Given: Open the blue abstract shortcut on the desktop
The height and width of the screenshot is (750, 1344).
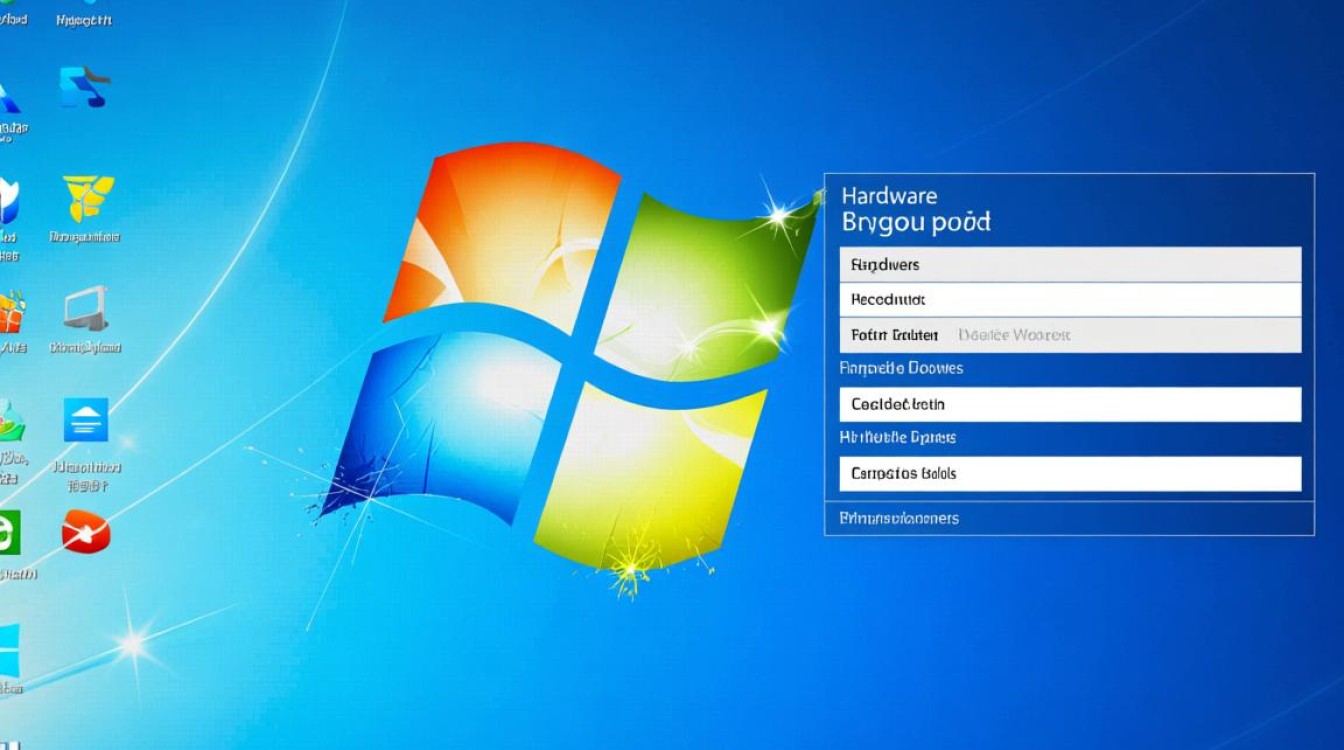Looking at the screenshot, I should pyautogui.click(x=85, y=87).
